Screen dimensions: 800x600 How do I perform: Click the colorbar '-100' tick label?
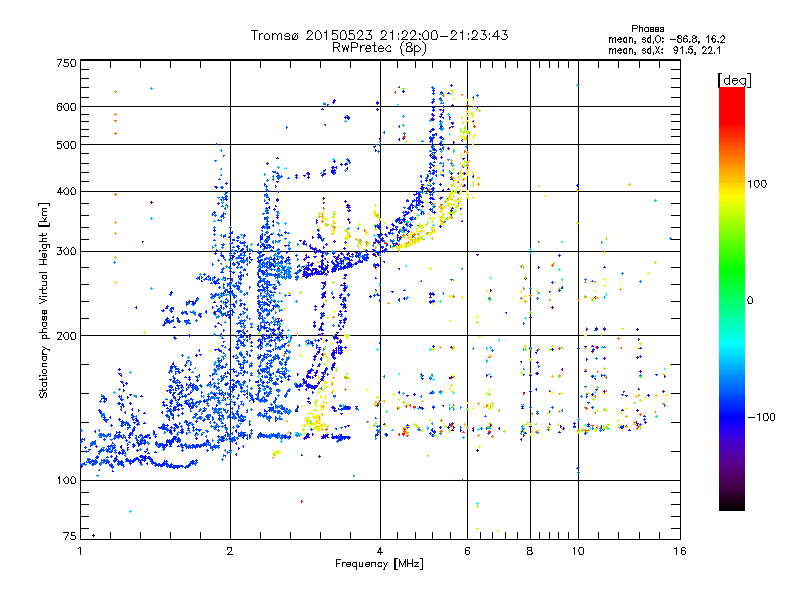[761, 417]
